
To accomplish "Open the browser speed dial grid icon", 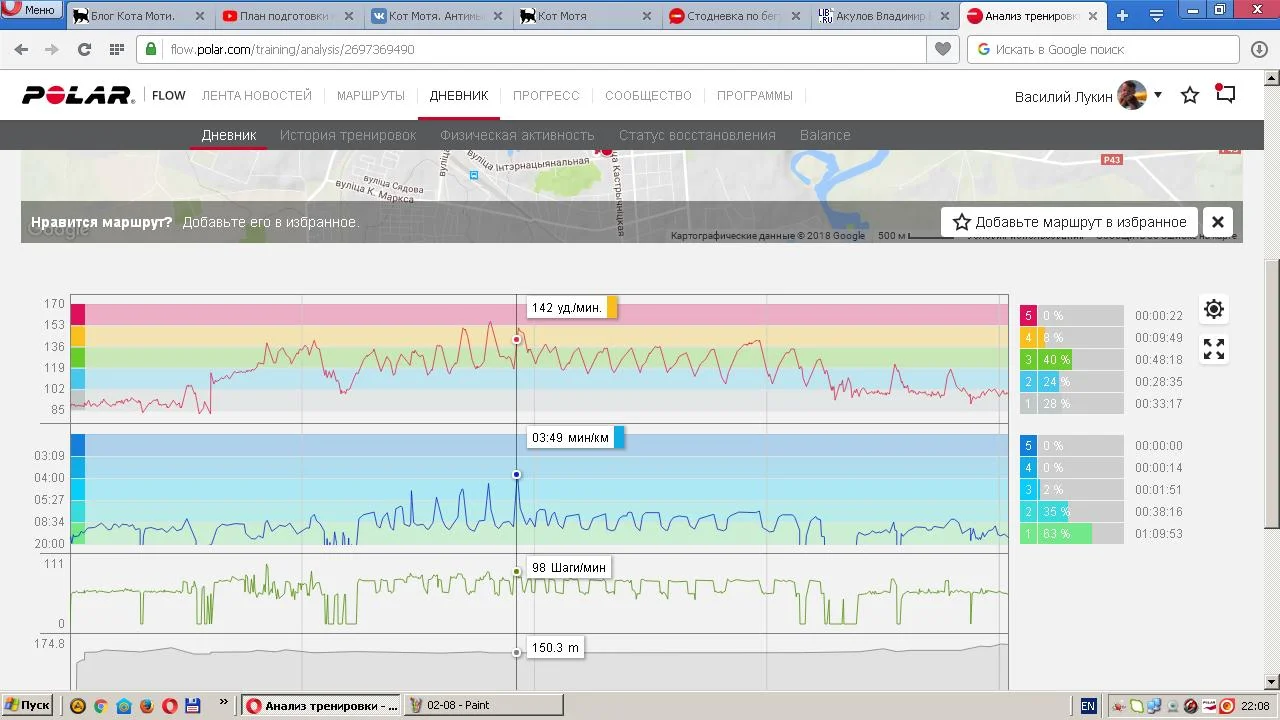I will point(117,49).
